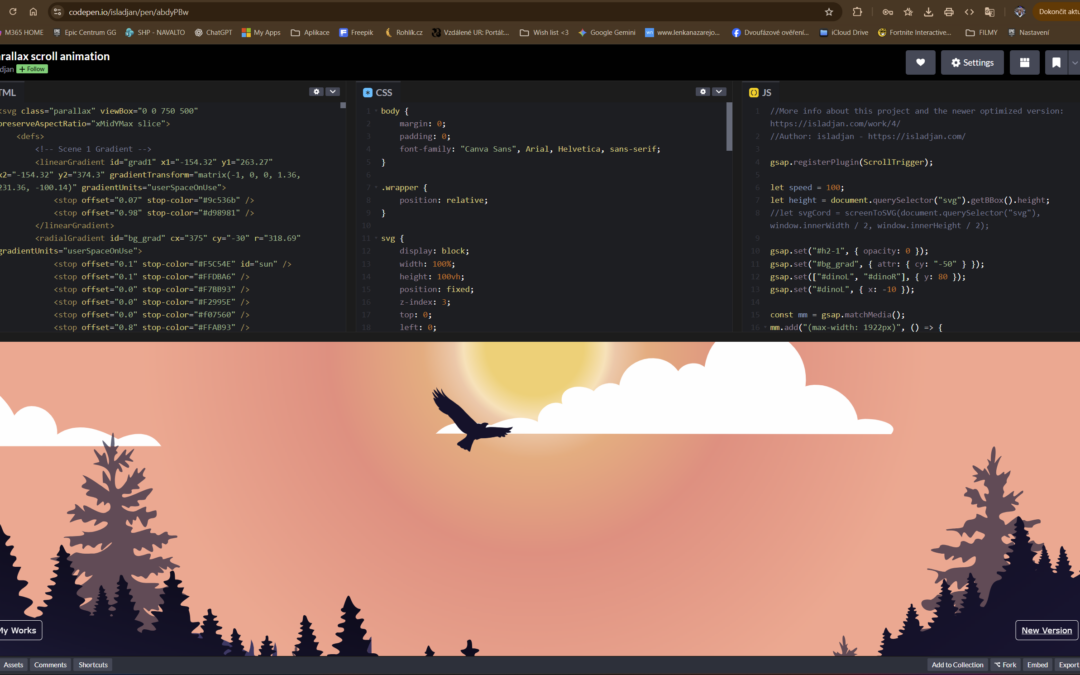Click the New Version link in preview
The image size is (1080, 675).
(1046, 630)
